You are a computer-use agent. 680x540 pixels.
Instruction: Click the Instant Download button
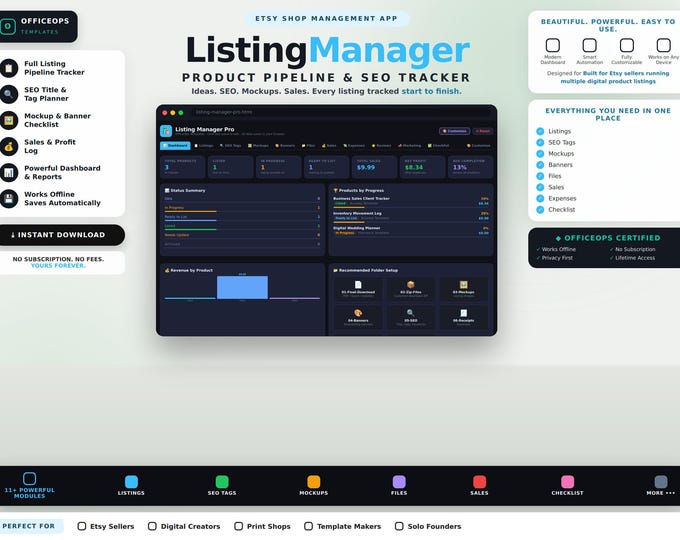(x=60, y=235)
